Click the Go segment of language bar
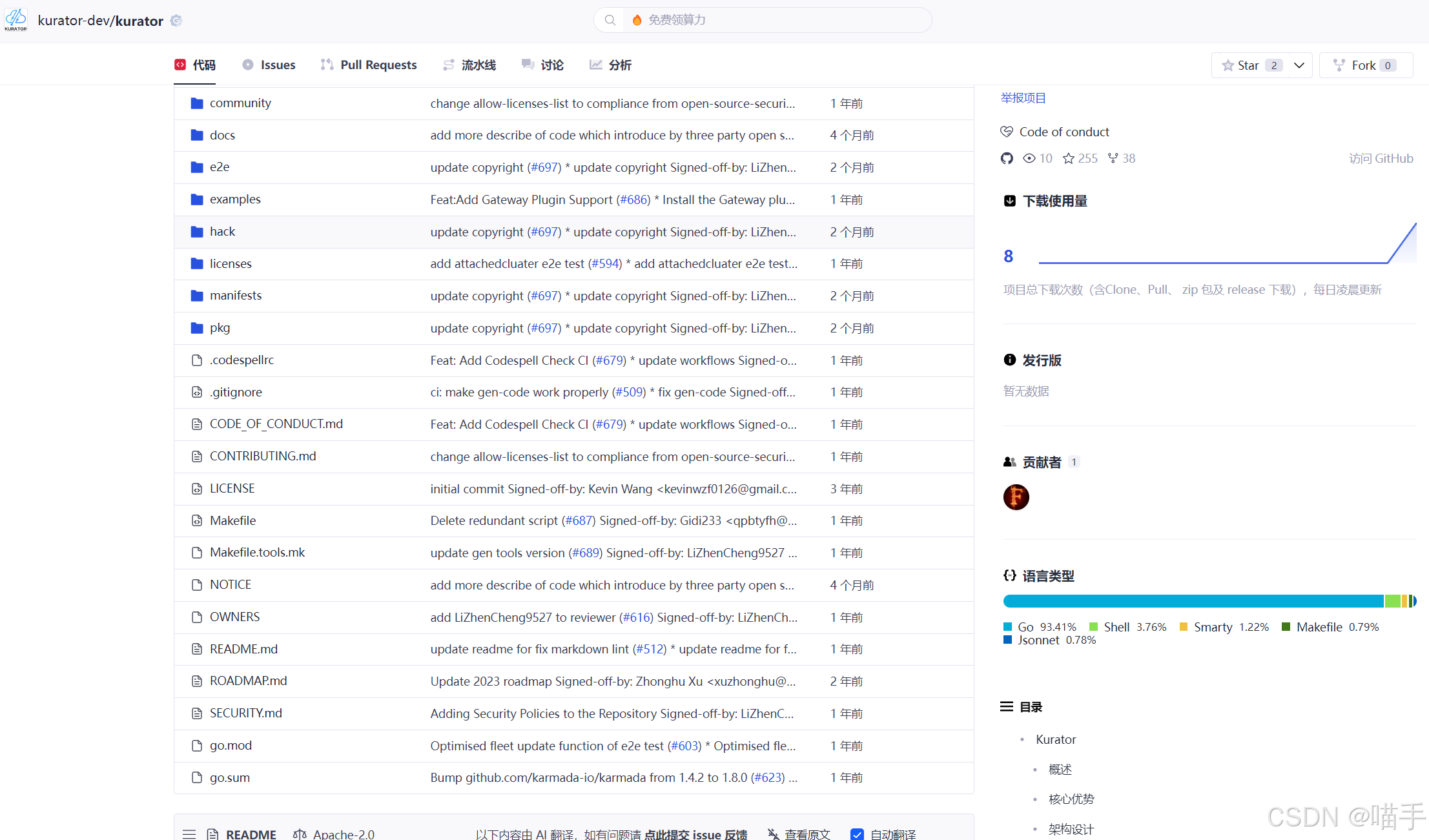1429x840 pixels. pos(1193,601)
